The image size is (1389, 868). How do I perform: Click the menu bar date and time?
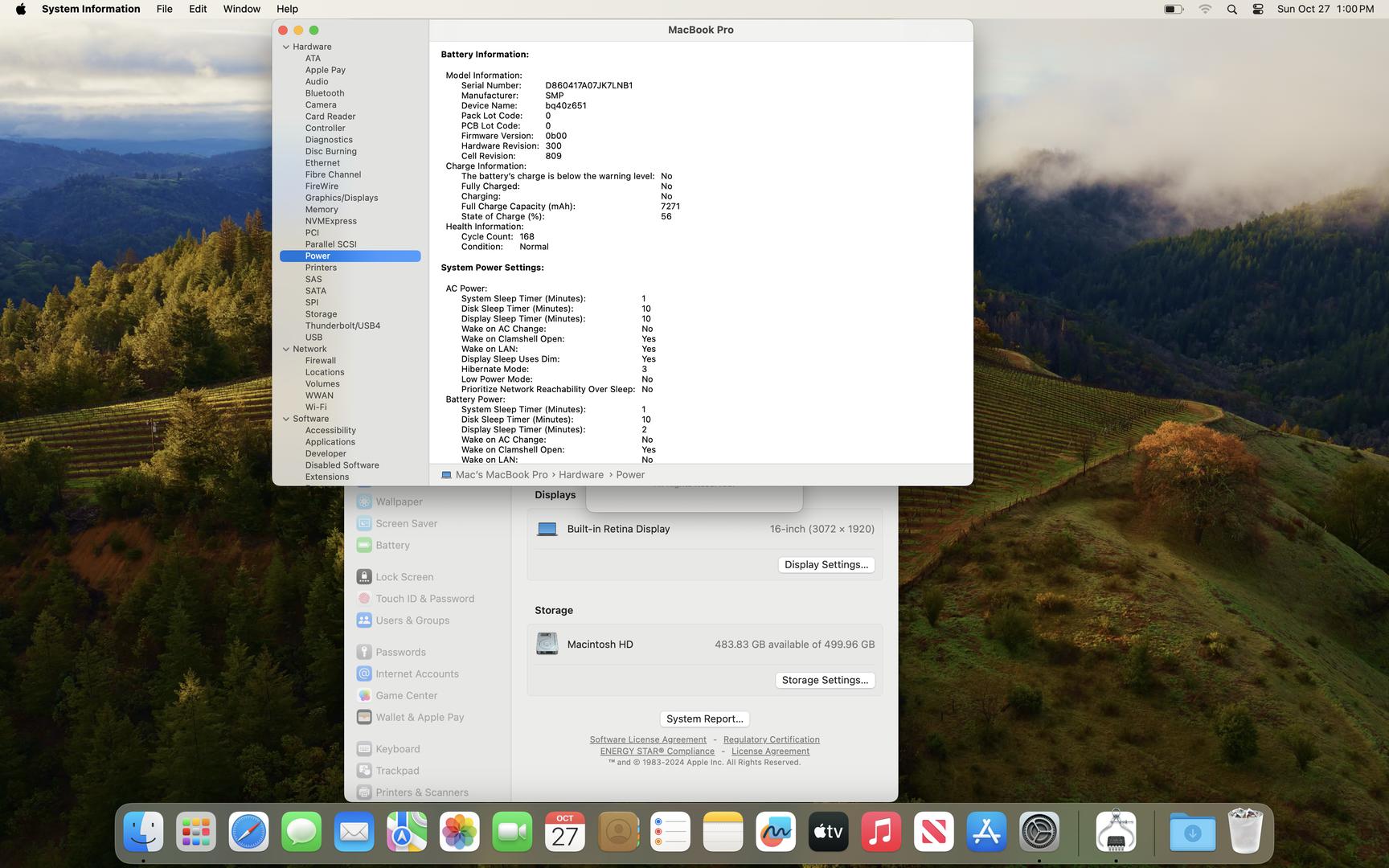tap(1325, 9)
